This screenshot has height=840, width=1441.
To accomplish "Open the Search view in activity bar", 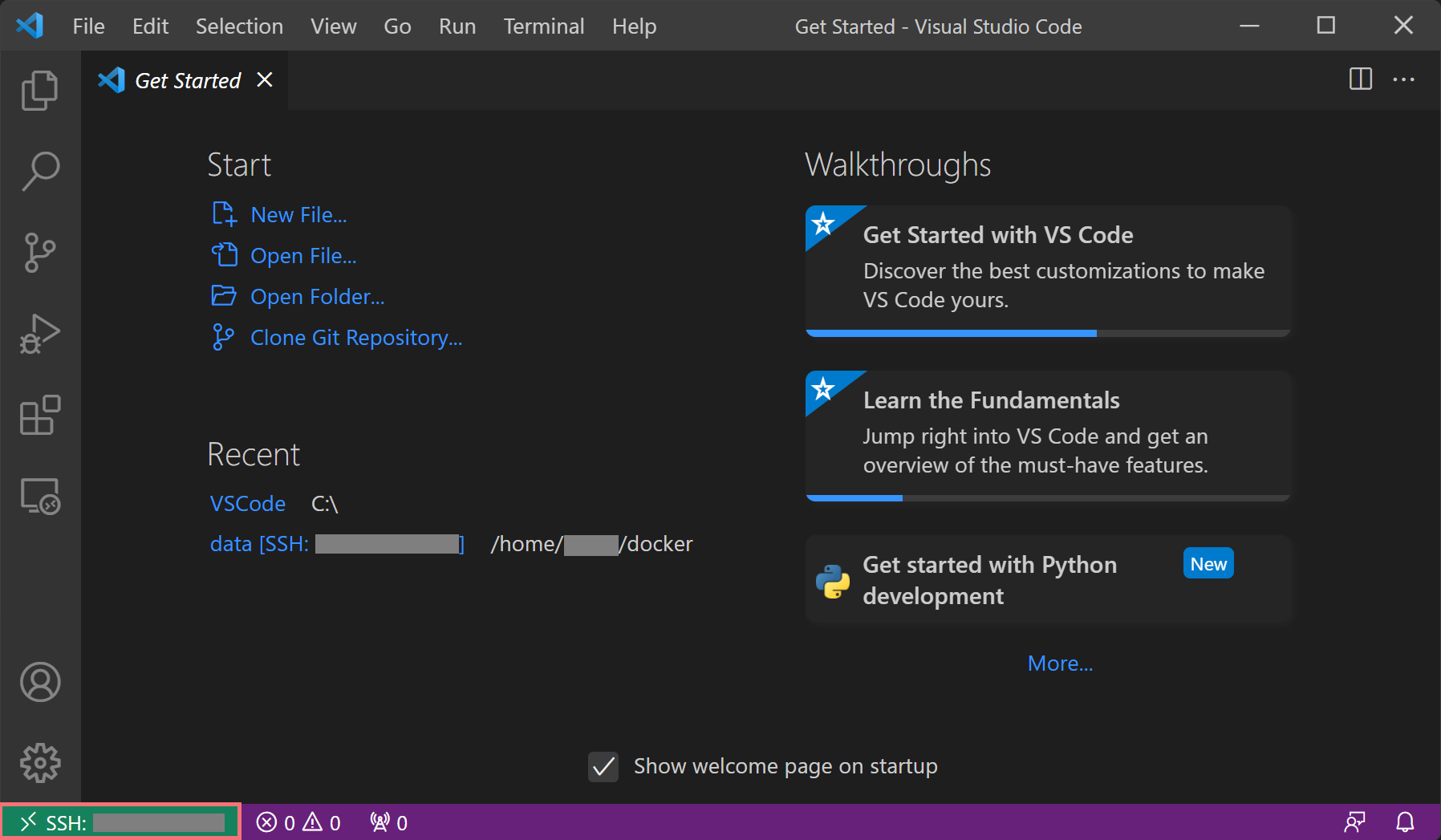I will click(40, 171).
